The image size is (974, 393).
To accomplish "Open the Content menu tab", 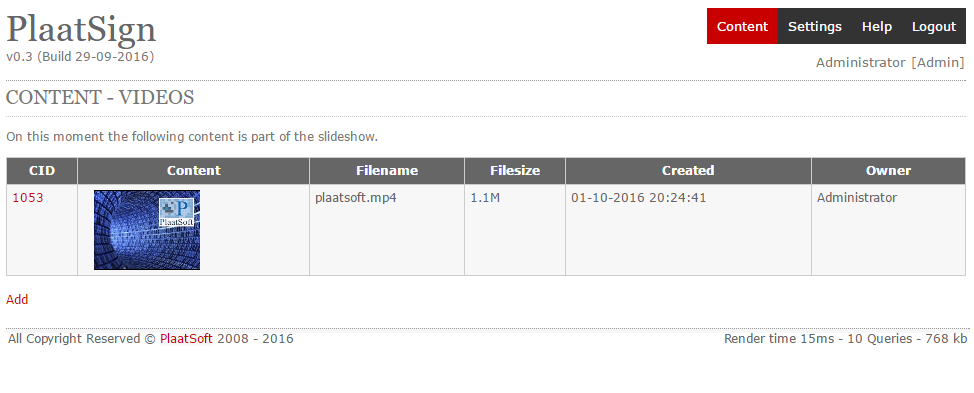I will click(742, 26).
